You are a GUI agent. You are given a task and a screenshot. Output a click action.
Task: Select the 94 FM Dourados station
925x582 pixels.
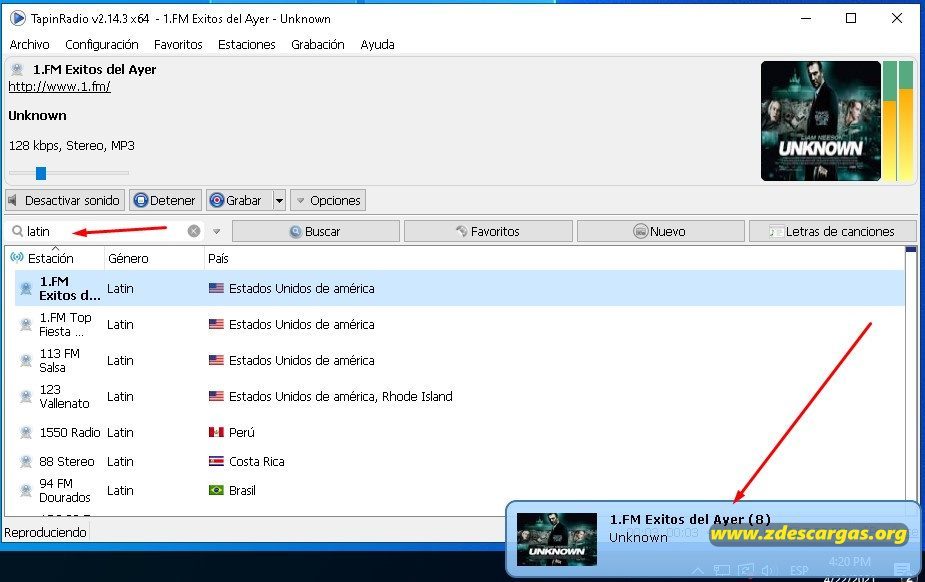460,490
